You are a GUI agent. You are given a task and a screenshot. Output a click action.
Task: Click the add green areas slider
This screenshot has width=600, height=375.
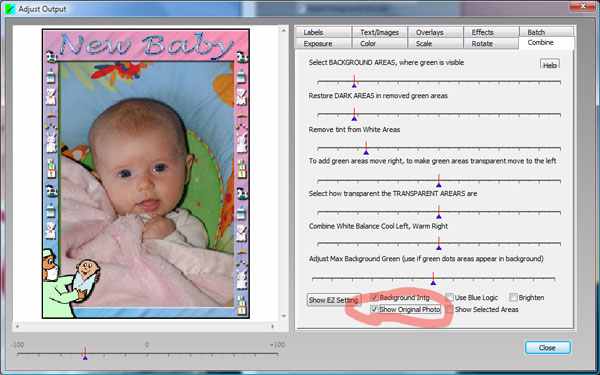point(439,181)
